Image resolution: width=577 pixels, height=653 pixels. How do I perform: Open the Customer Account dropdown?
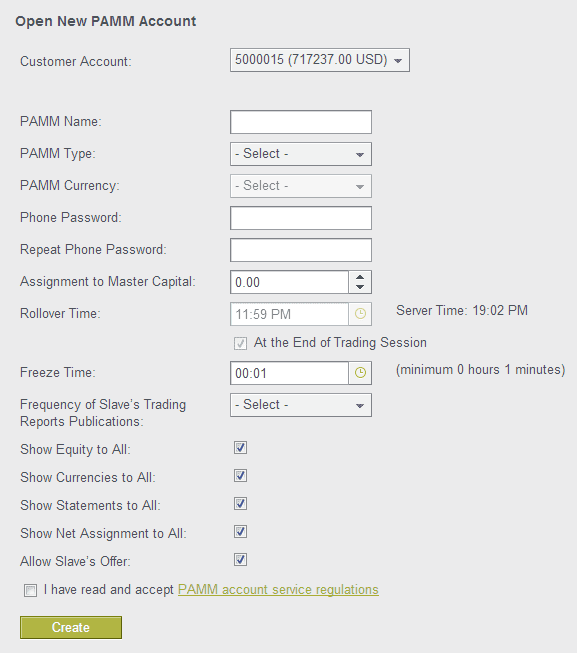[x=320, y=60]
